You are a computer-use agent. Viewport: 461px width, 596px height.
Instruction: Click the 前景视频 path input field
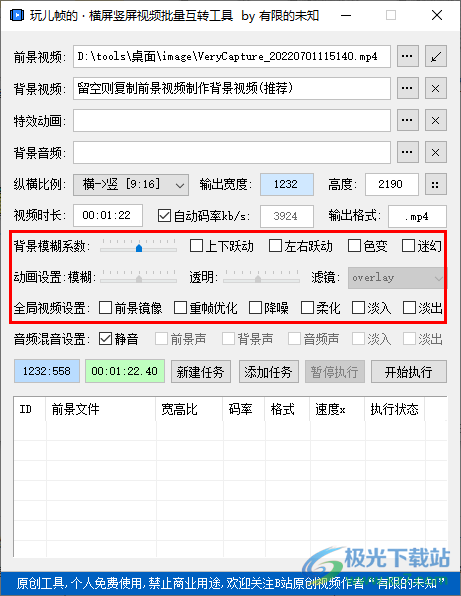232,56
